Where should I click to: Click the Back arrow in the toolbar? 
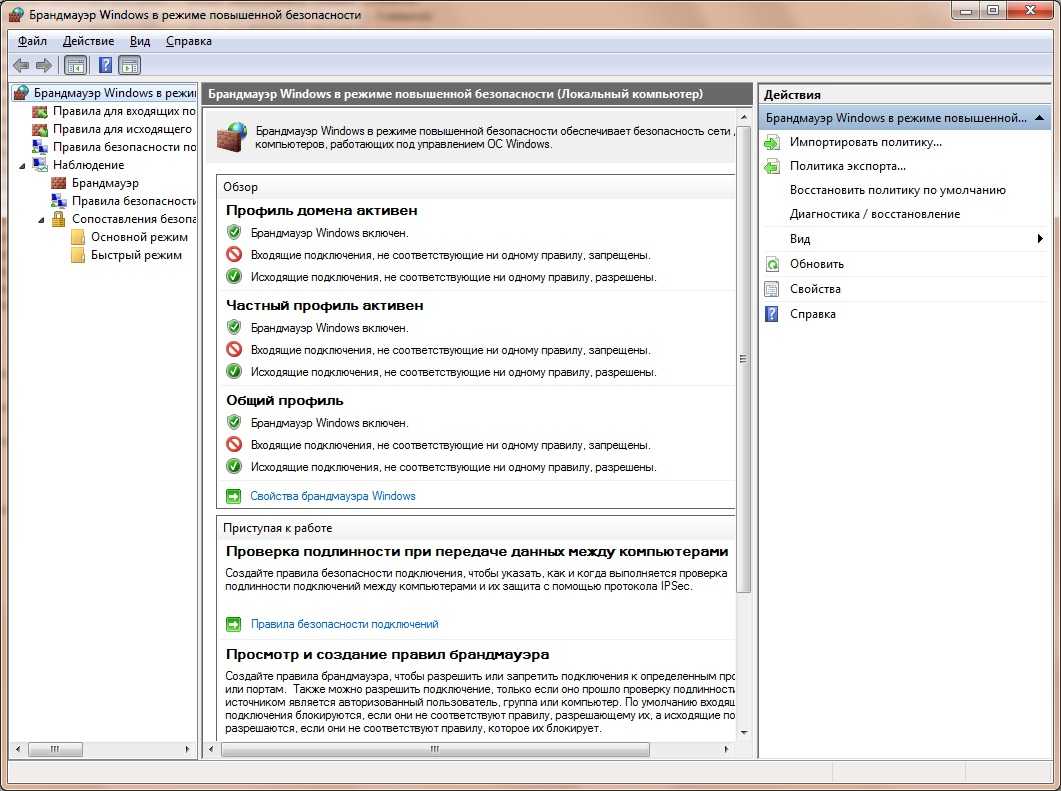tap(20, 65)
